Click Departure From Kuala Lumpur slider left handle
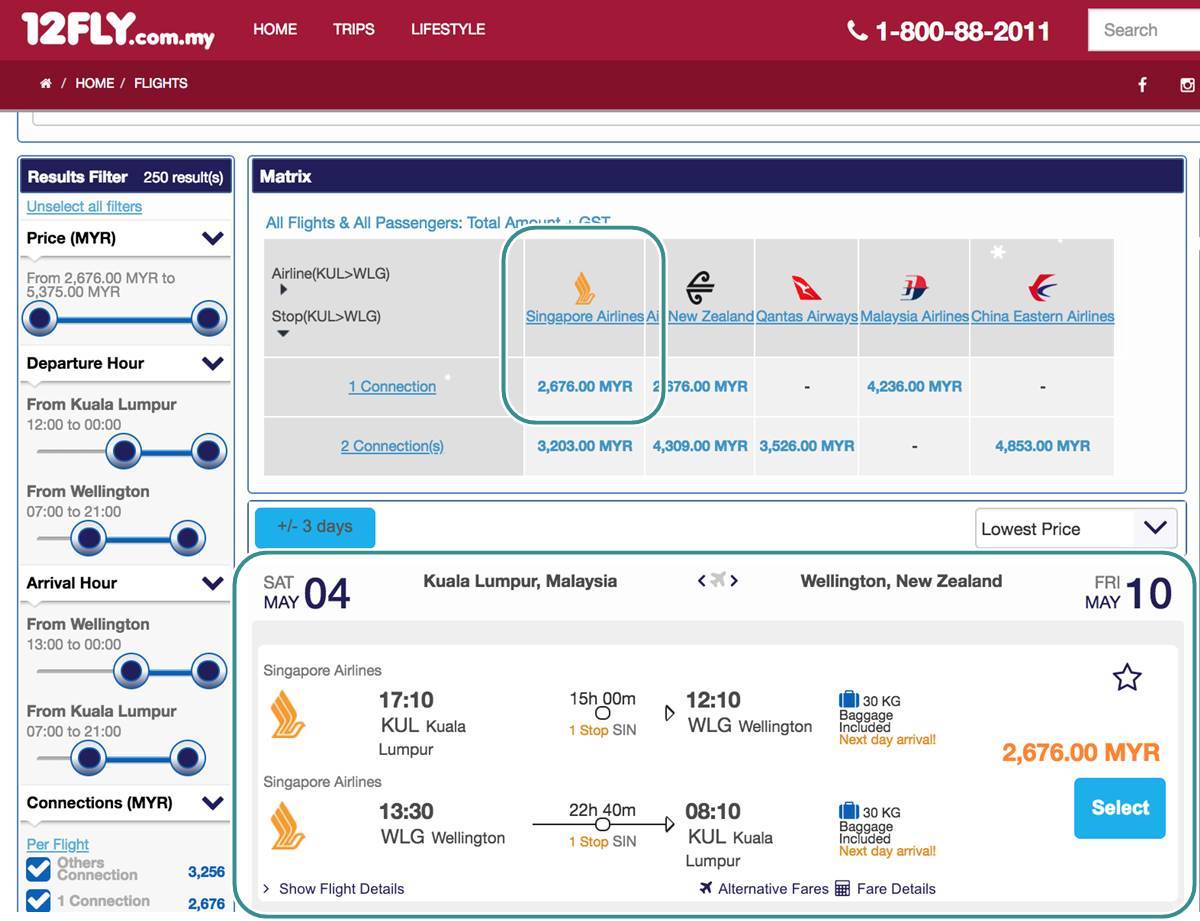 coord(123,452)
